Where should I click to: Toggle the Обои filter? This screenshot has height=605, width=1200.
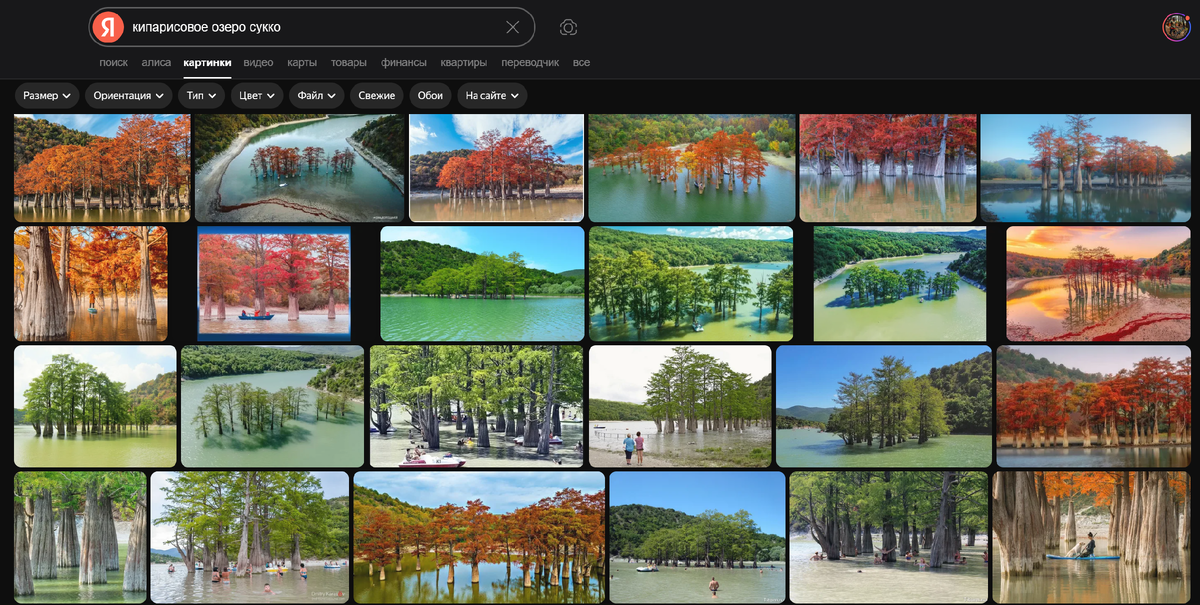[x=430, y=96]
